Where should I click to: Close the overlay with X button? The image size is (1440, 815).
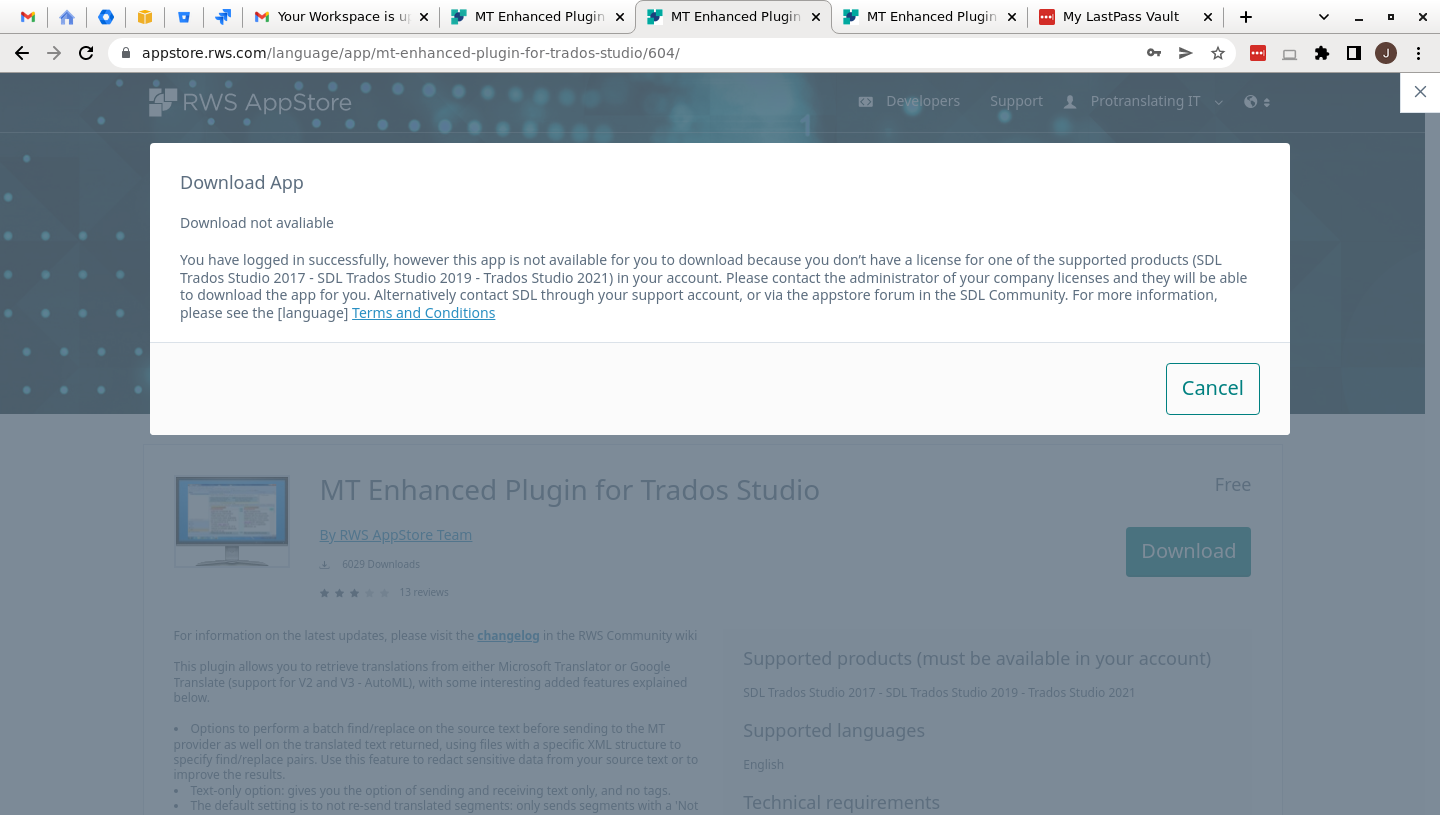point(1420,92)
